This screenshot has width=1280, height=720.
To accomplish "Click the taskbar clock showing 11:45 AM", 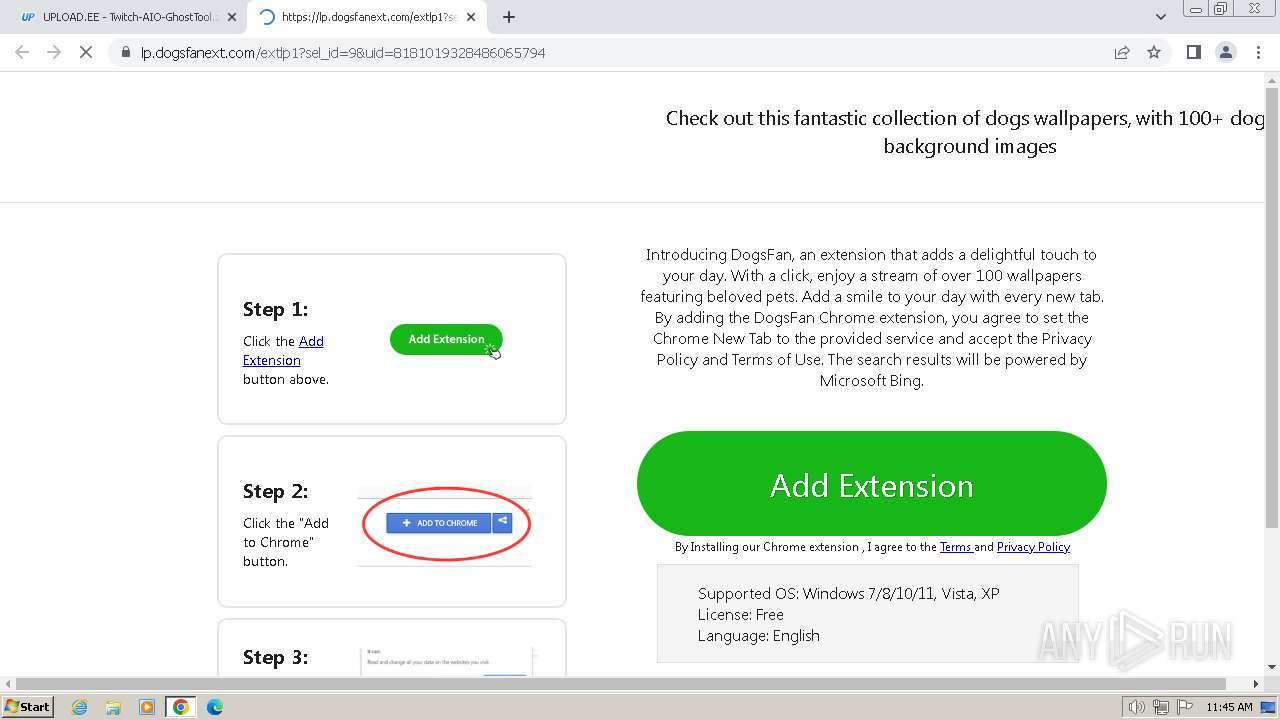I will 1229,707.
